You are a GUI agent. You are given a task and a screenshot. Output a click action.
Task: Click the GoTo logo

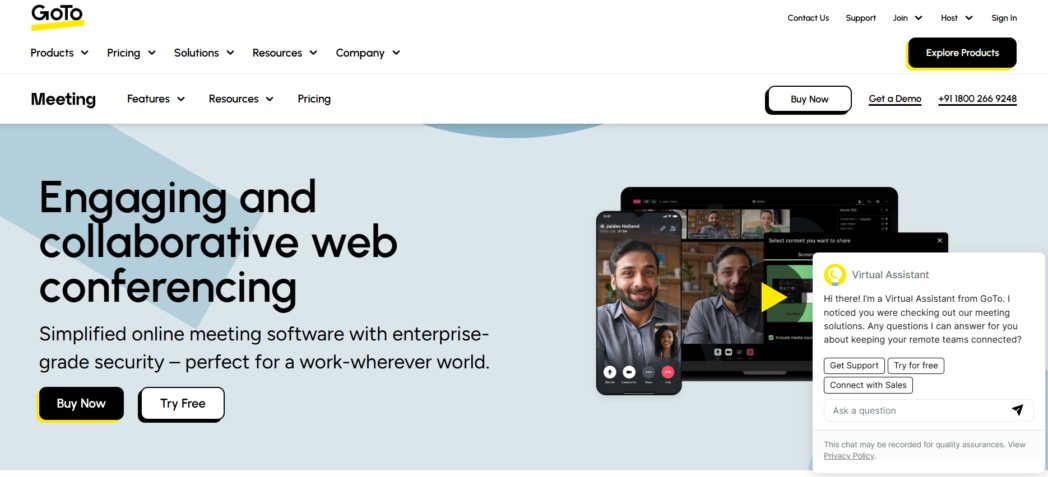pyautogui.click(x=57, y=17)
